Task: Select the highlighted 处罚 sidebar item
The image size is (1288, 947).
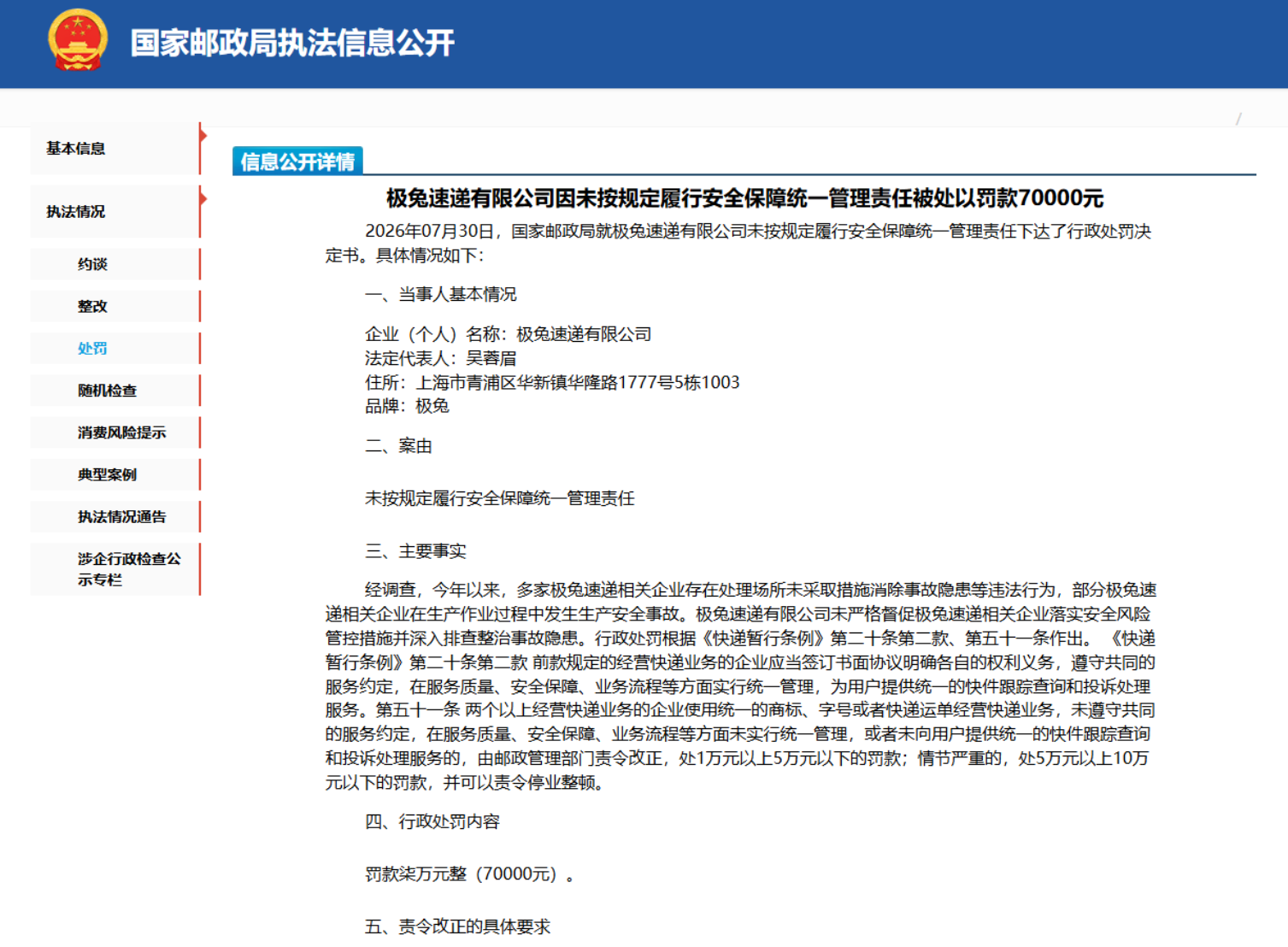Action: point(115,348)
